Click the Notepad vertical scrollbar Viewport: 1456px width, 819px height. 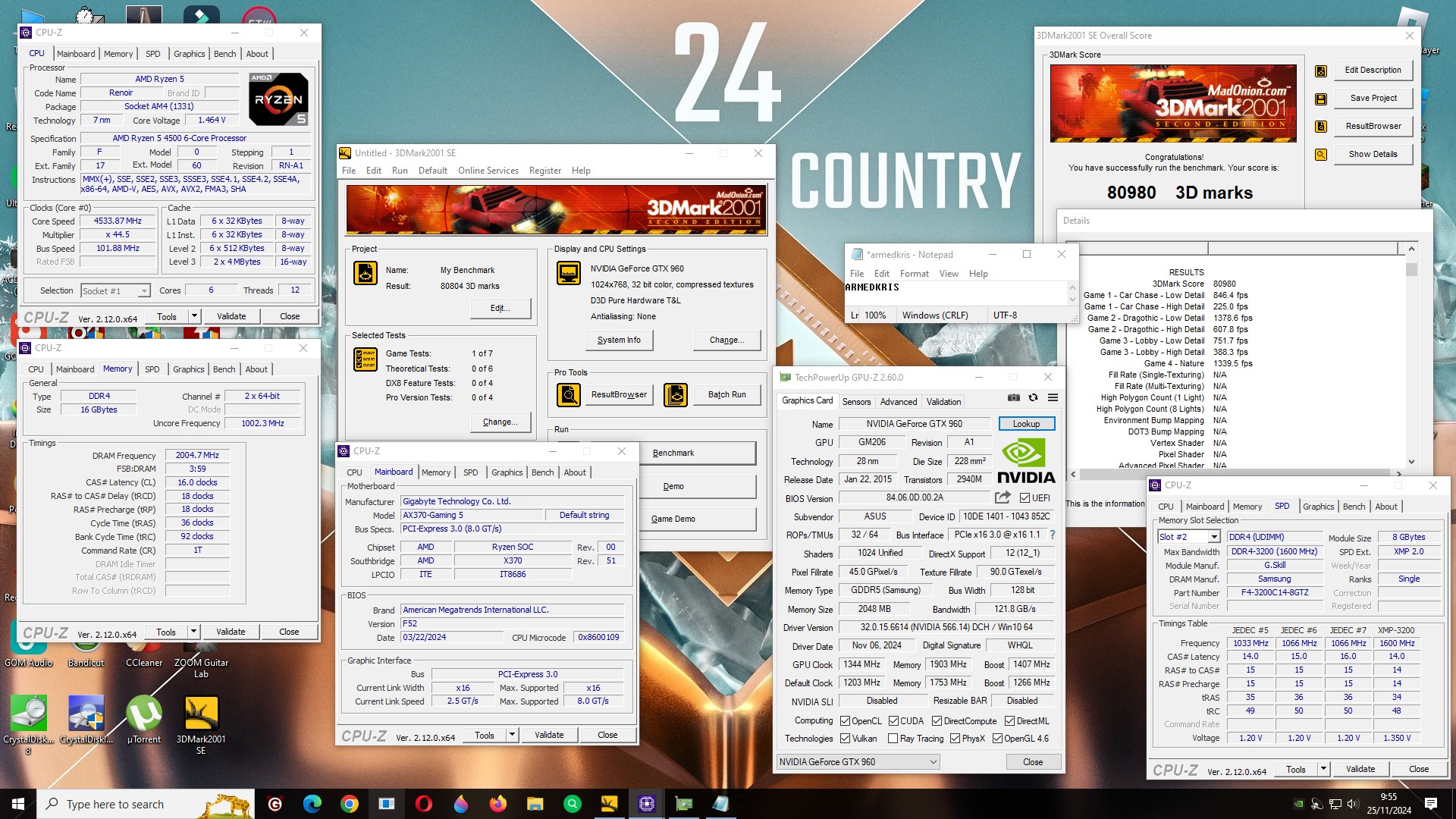pyautogui.click(x=1072, y=293)
